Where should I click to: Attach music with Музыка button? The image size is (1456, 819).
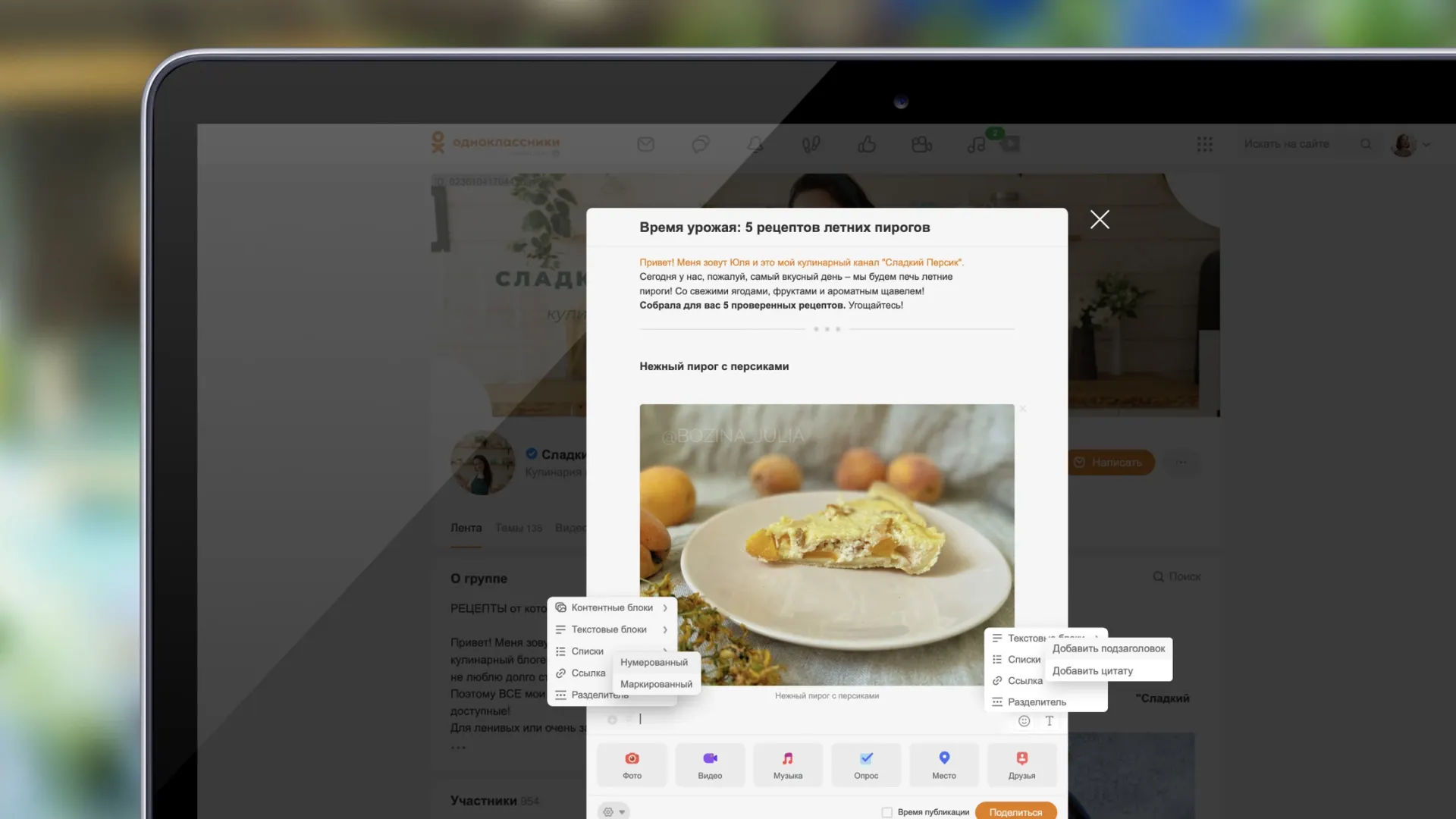(788, 764)
